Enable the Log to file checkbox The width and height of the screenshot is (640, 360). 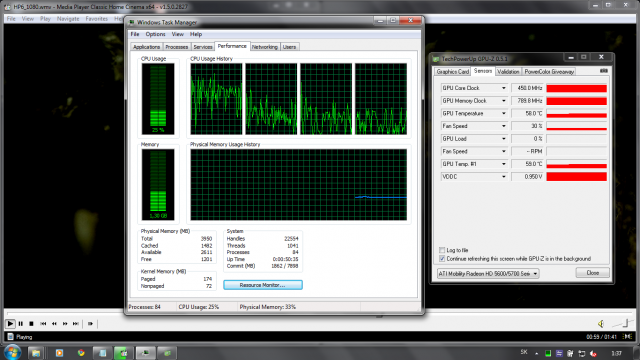pyautogui.click(x=442, y=250)
